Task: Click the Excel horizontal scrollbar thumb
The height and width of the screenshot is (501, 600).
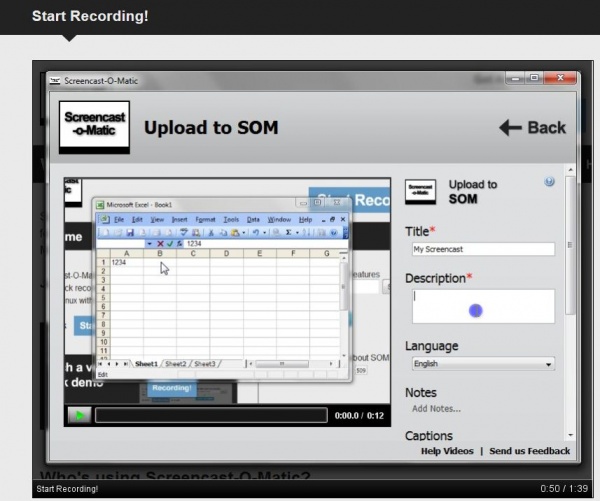Action: (x=282, y=364)
